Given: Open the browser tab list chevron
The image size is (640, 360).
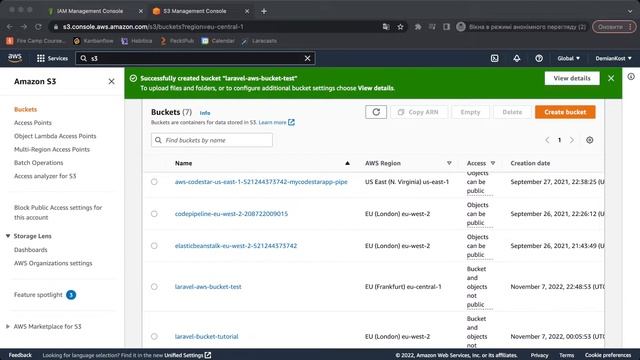Looking at the screenshot, I should pos(630,11).
